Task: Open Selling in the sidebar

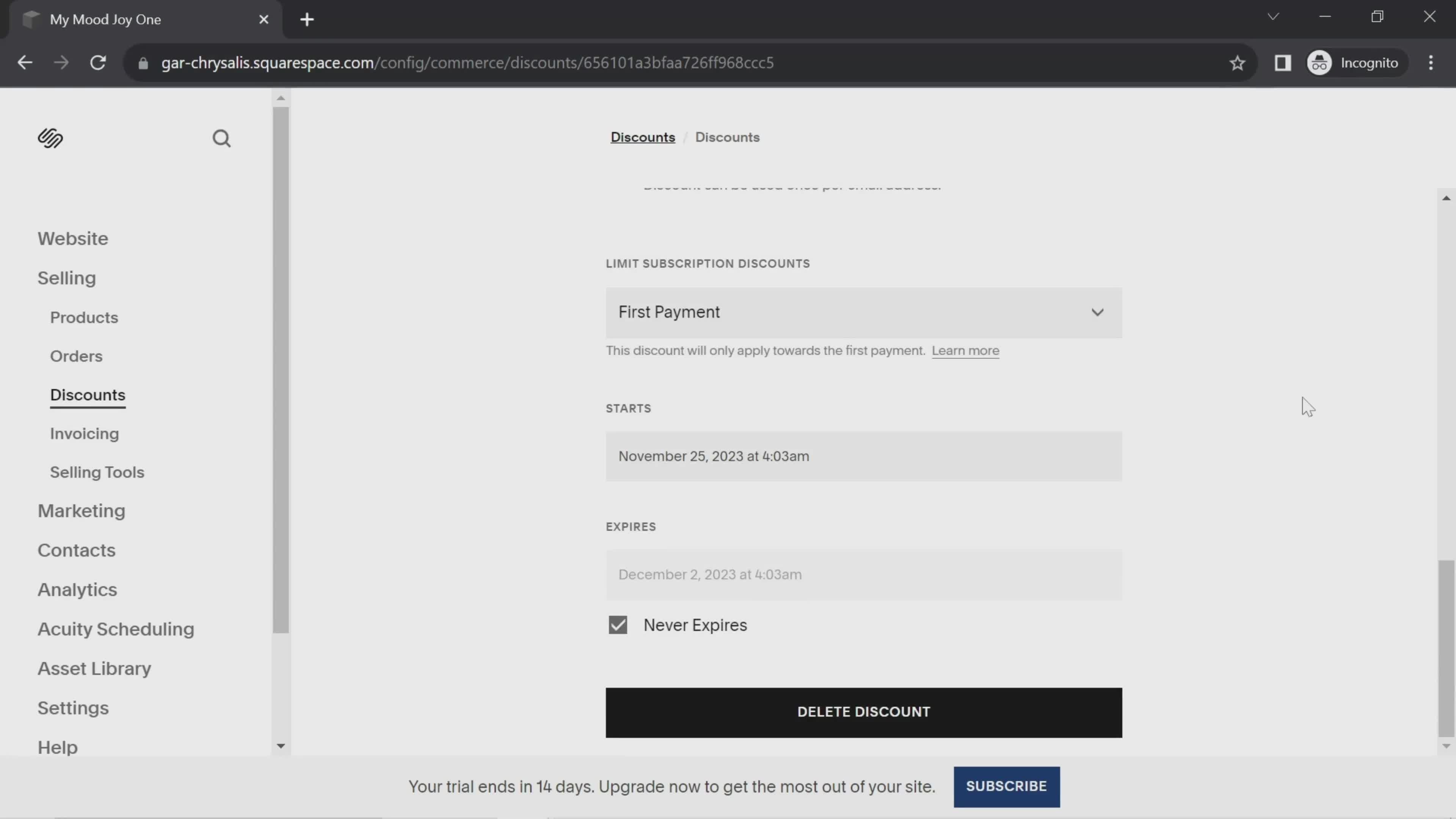Action: 67,278
